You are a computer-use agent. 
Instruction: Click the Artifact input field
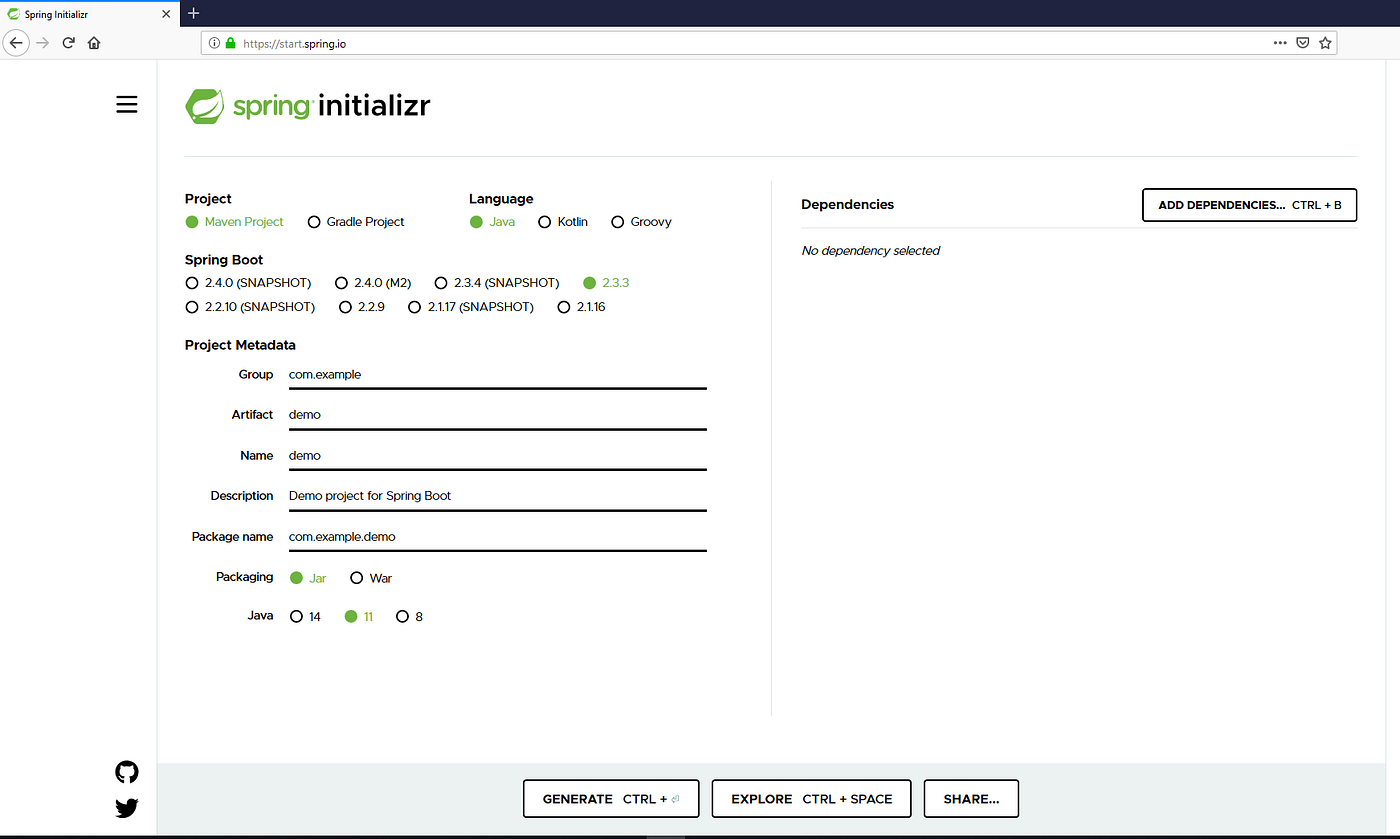(x=497, y=415)
